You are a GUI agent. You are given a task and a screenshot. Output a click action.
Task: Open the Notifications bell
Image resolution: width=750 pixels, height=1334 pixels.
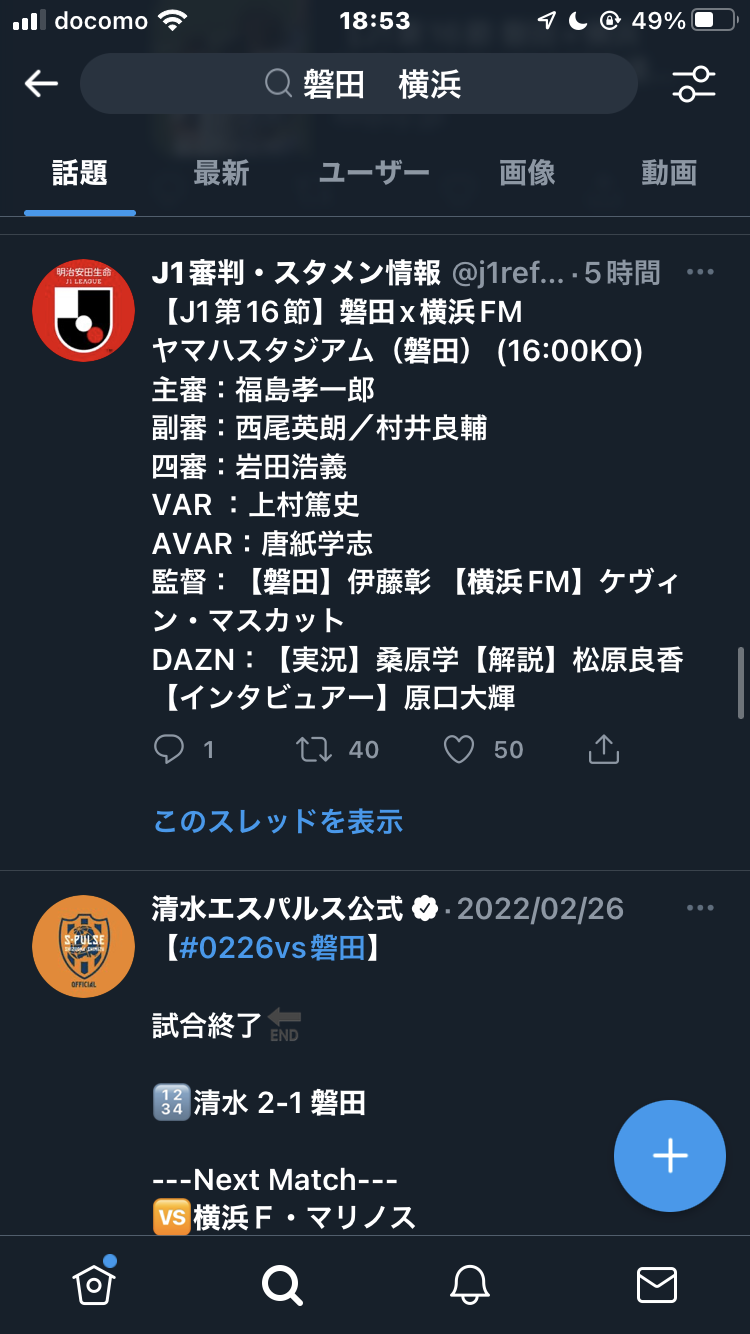pyautogui.click(x=469, y=1284)
